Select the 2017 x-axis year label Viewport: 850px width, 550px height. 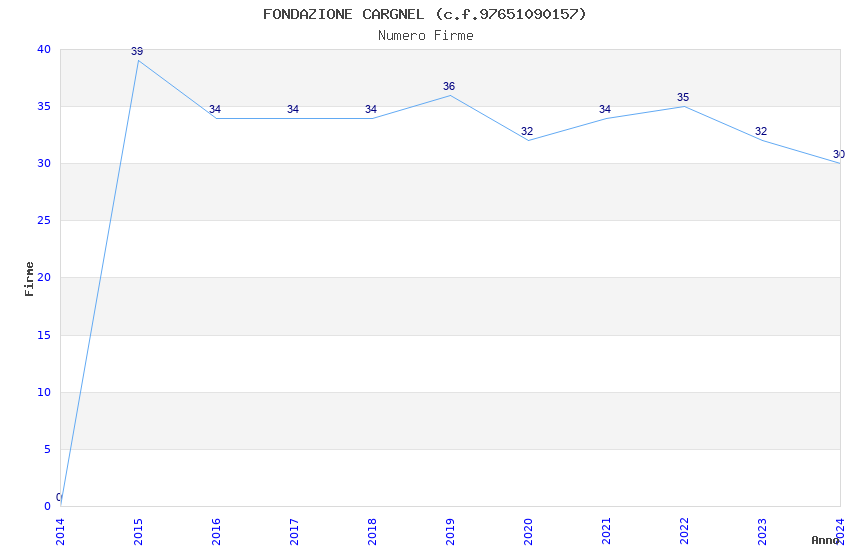(294, 532)
